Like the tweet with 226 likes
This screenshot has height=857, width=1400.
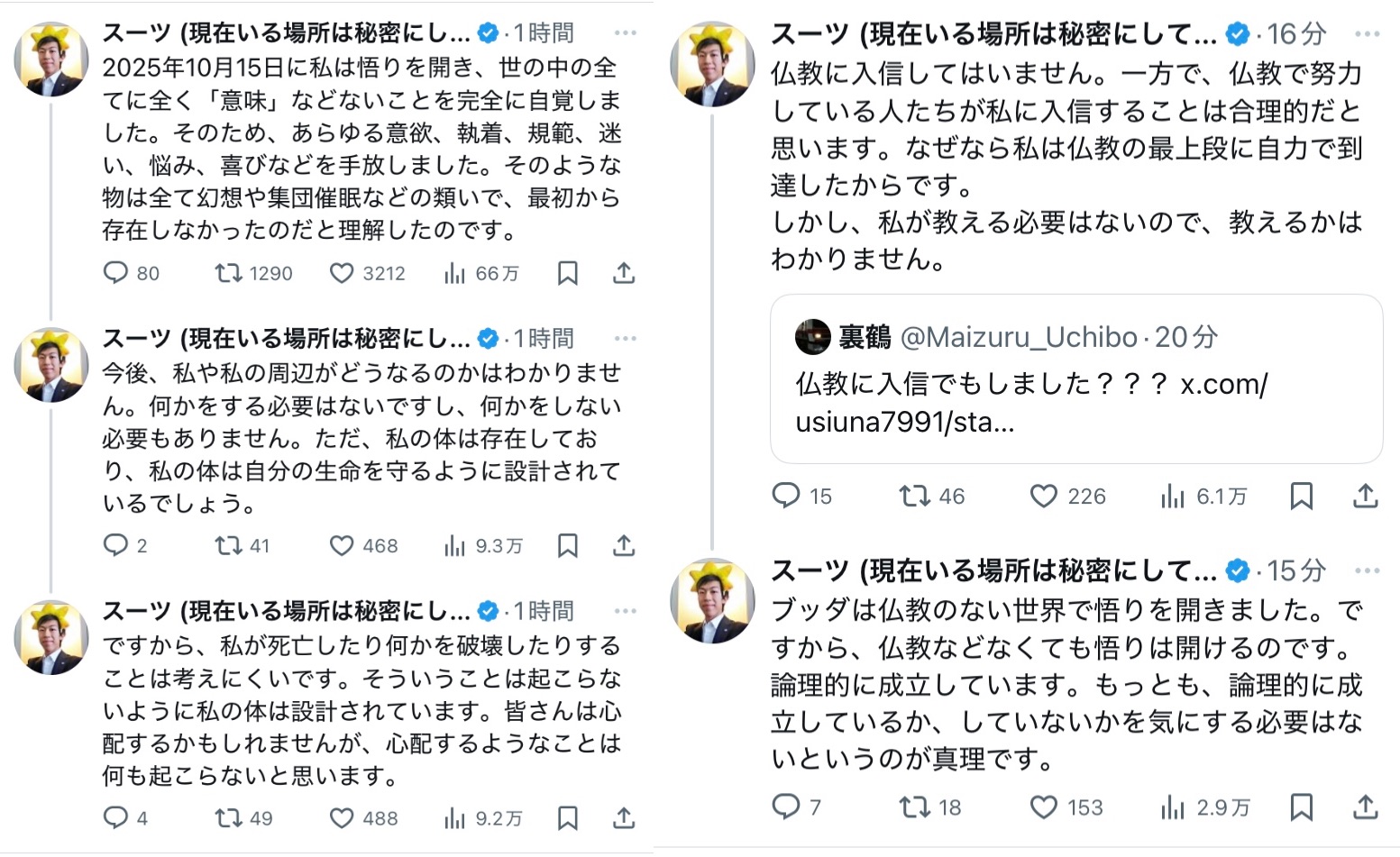1044,496
